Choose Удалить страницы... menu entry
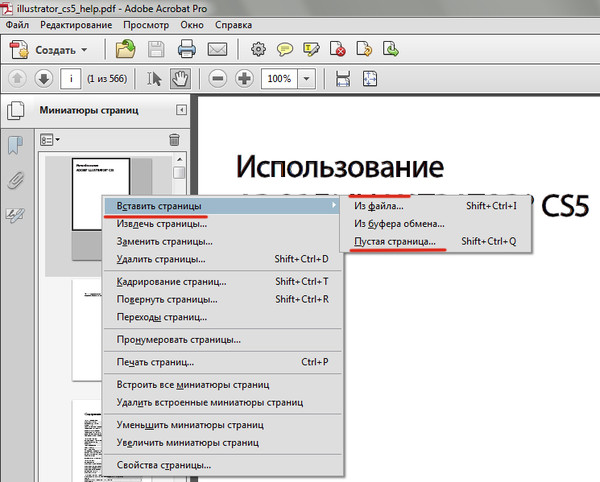Image resolution: width=600 pixels, height=482 pixels. pos(222,259)
